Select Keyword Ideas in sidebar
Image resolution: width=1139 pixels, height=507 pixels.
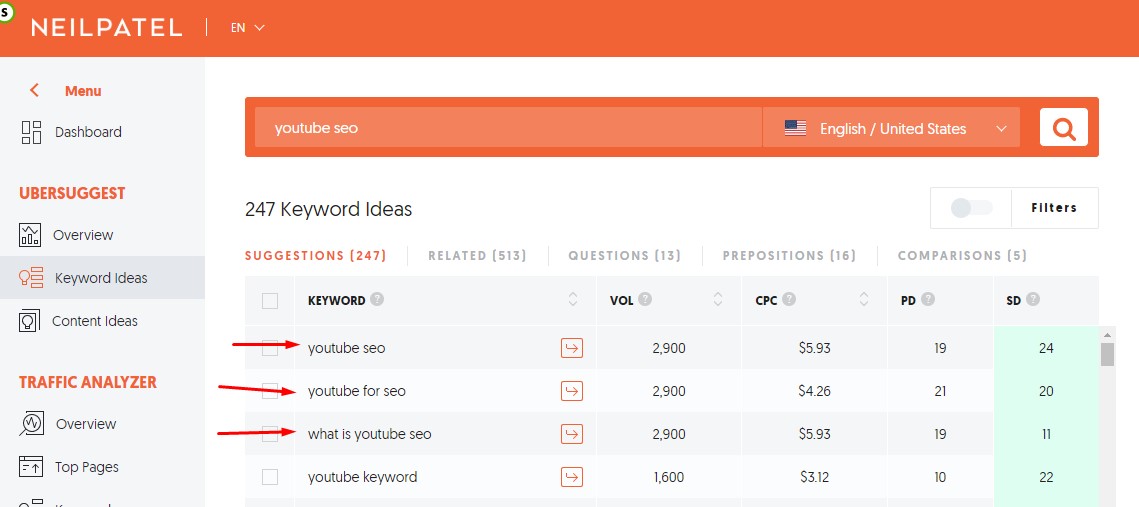point(101,278)
